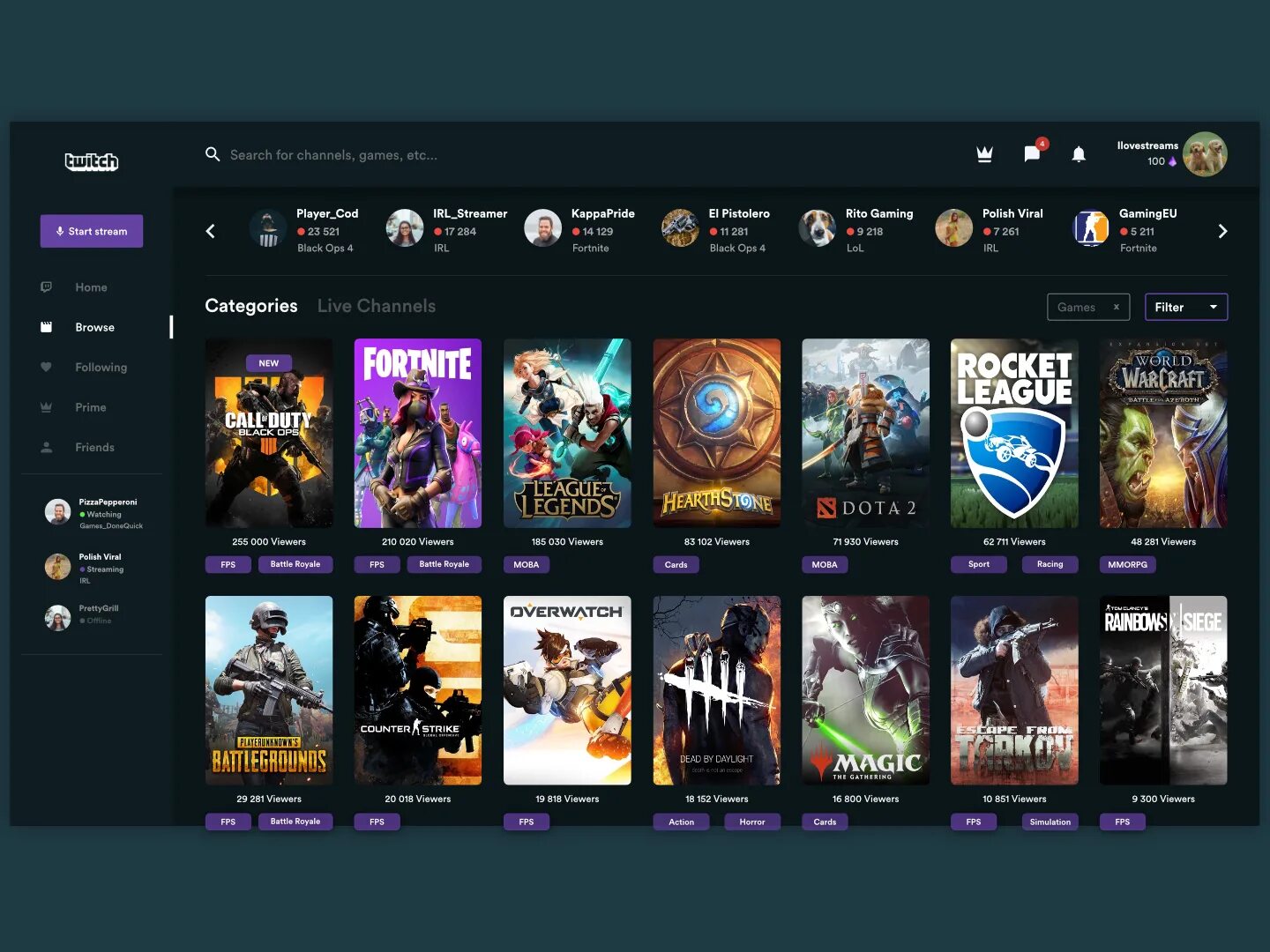Screen dimensions: 1270x952
Task: Select Browse in sidebar
Action: pyautogui.click(x=94, y=327)
